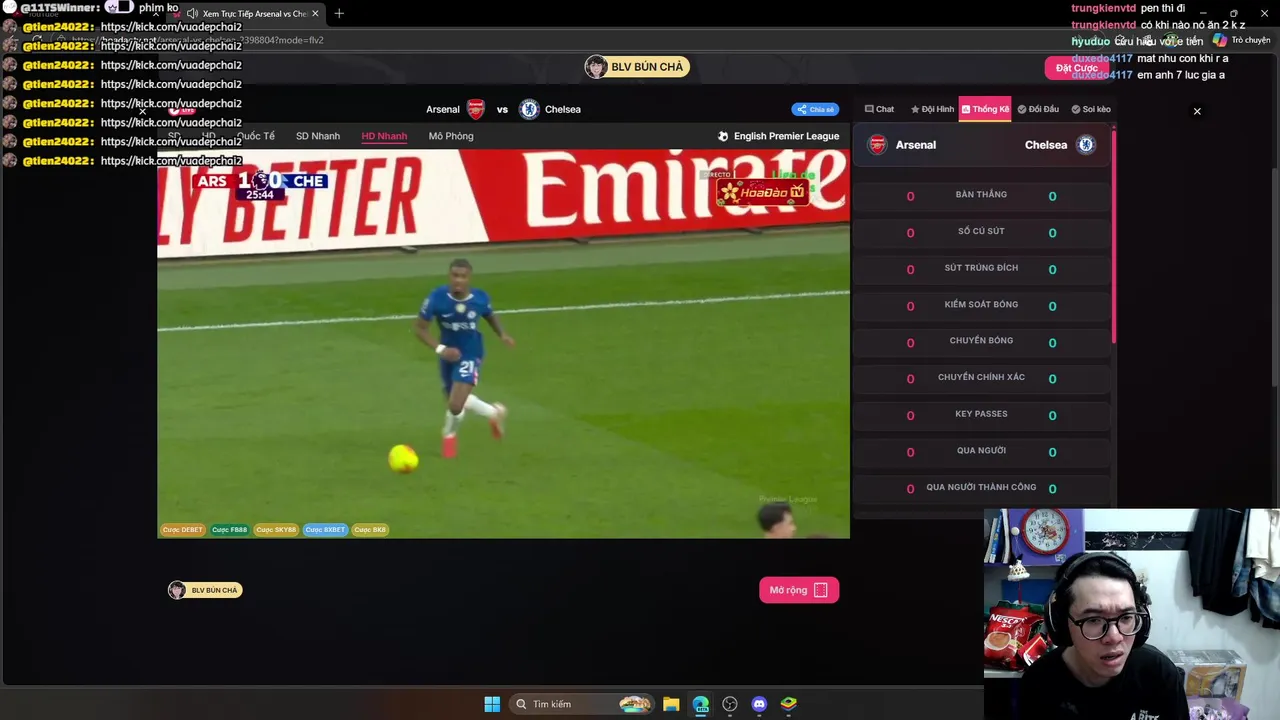Open Microsoft Edge Beta from the taskbar
This screenshot has height=720, width=1280.
click(x=700, y=704)
